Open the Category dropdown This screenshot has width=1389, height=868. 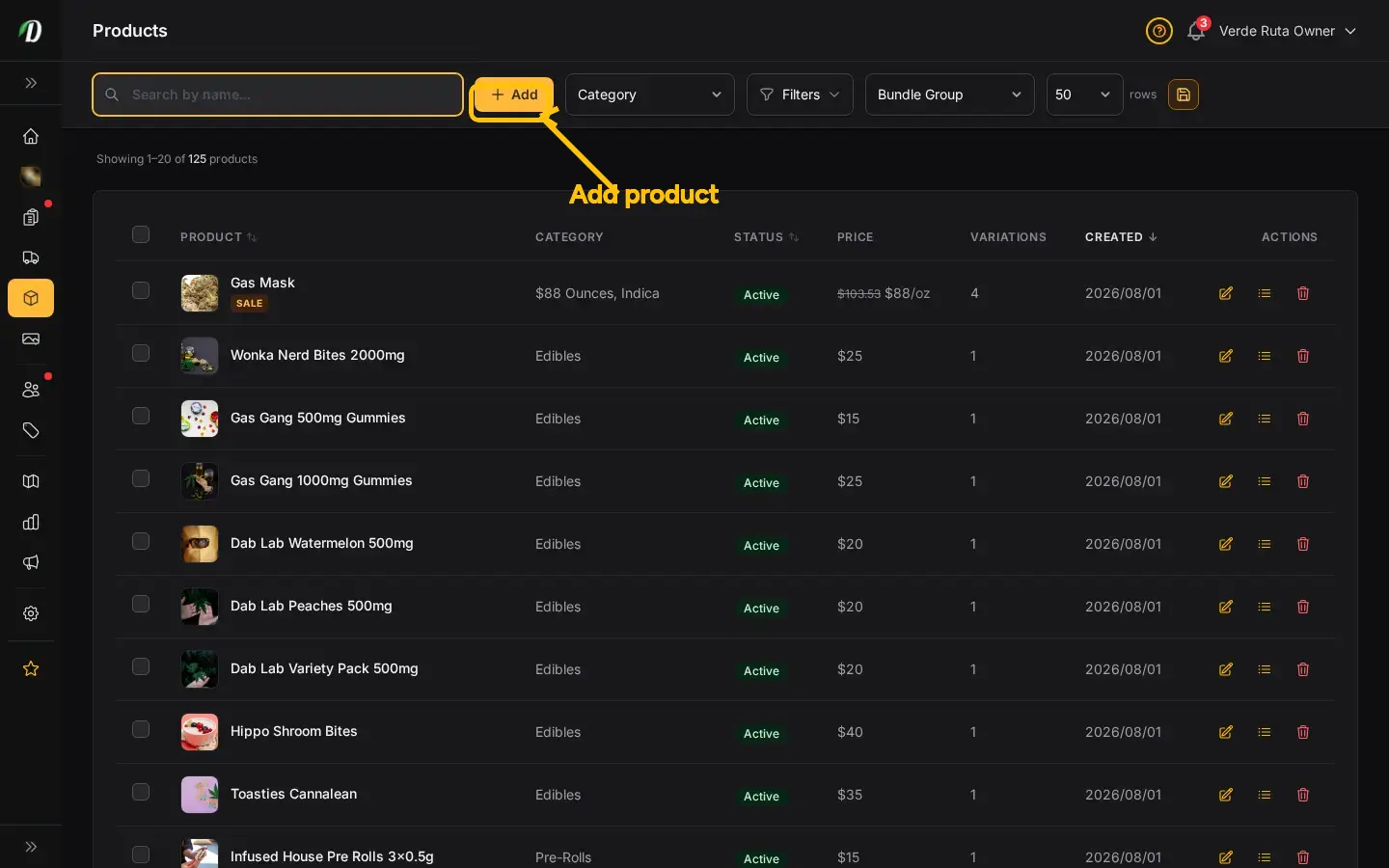coord(650,95)
